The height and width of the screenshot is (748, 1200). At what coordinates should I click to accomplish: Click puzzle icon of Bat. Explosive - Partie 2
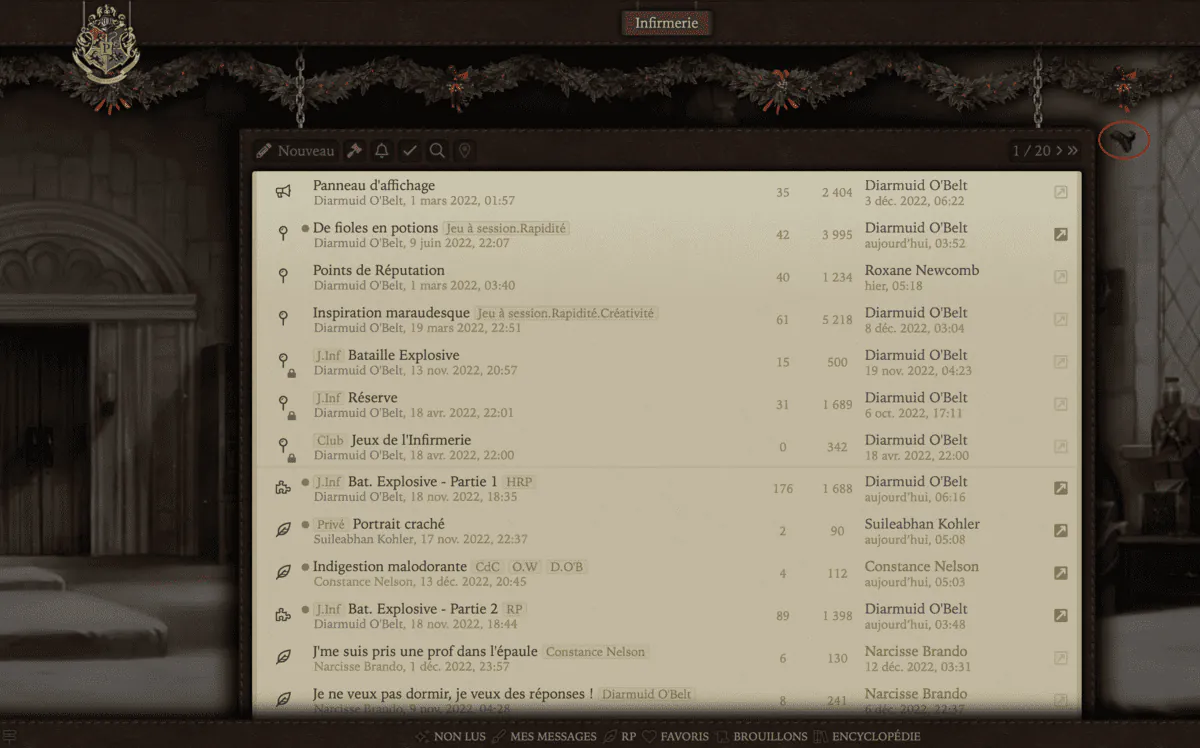coord(283,615)
